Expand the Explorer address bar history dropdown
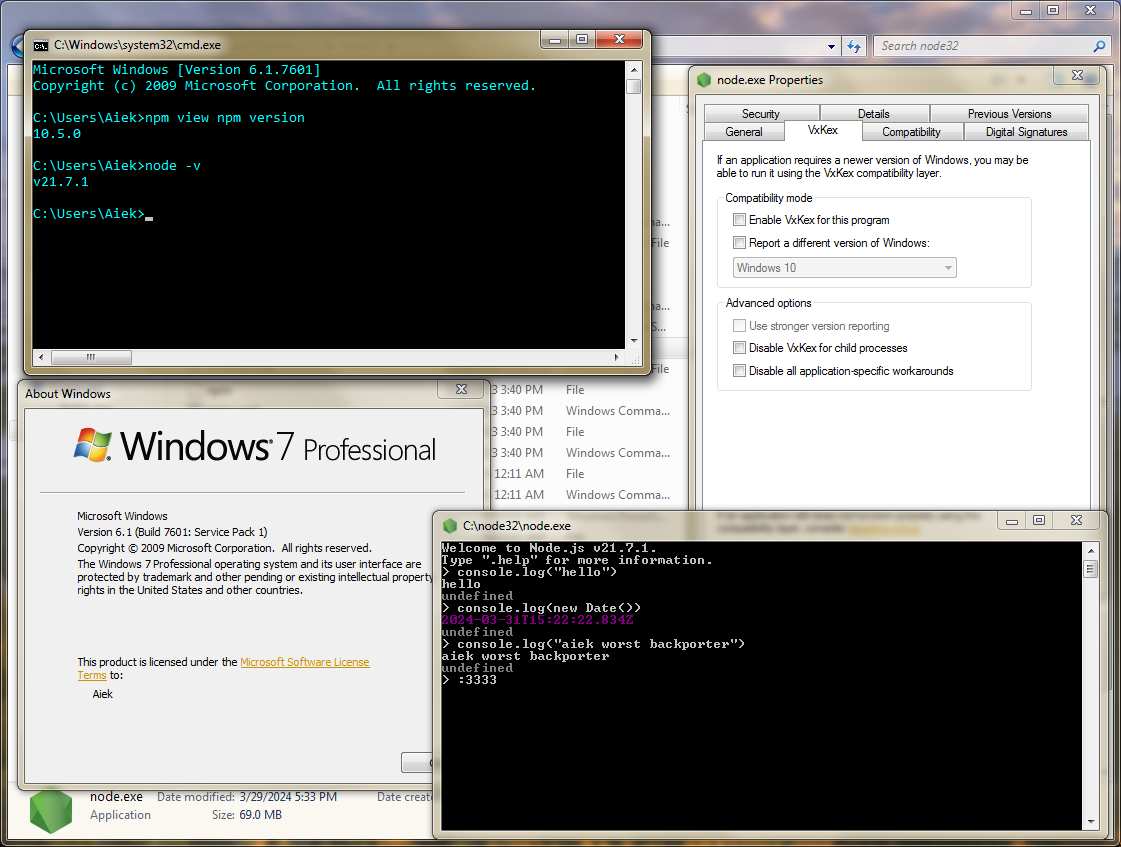1121x847 pixels. 831,46
